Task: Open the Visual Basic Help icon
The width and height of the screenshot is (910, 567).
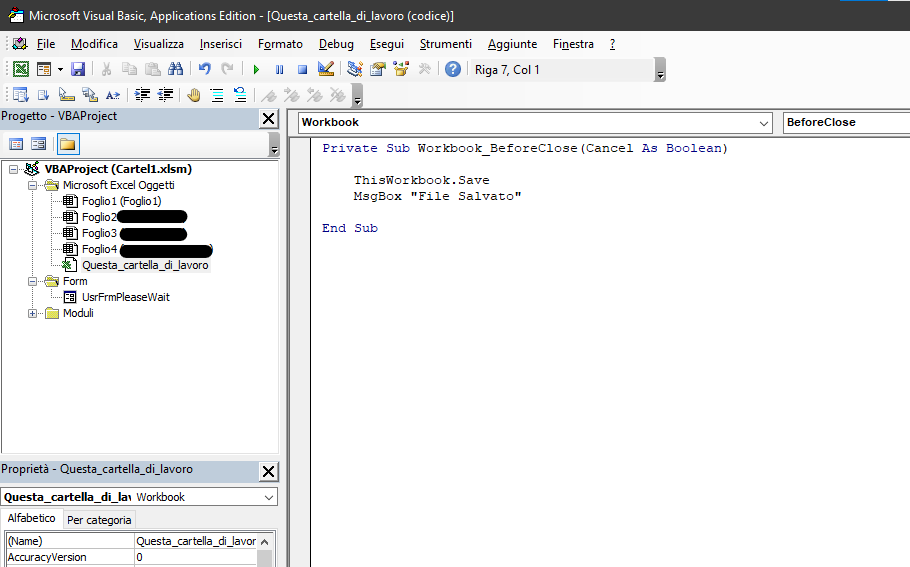Action: click(453, 69)
